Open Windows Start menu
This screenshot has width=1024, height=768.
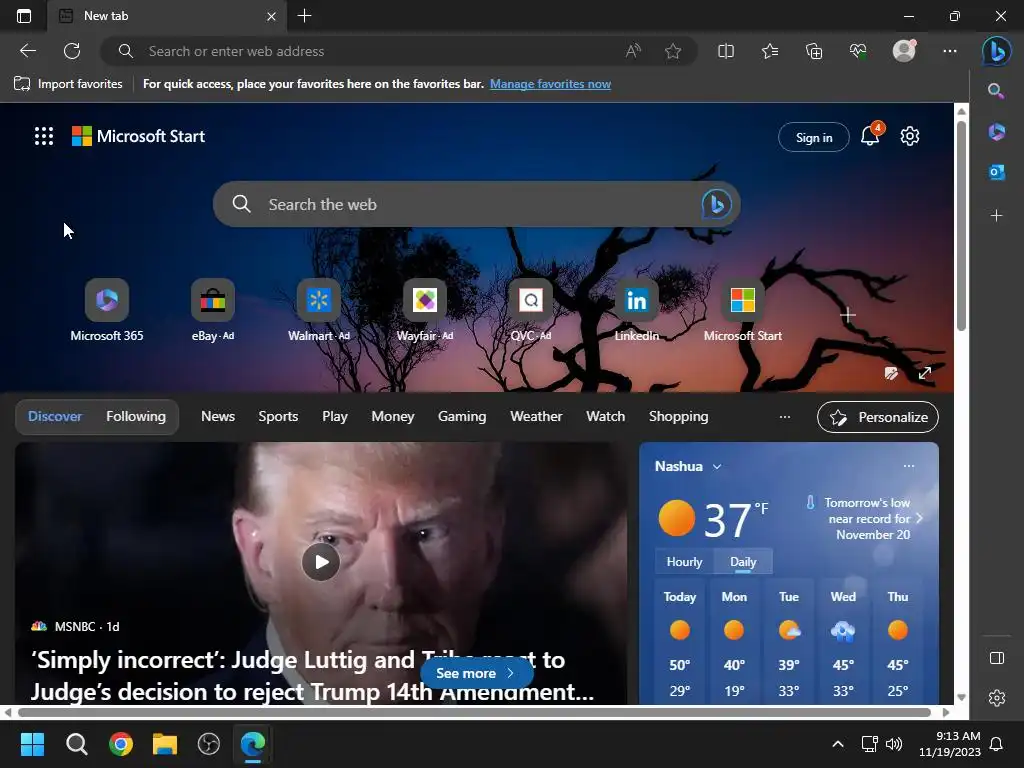pos(32,744)
